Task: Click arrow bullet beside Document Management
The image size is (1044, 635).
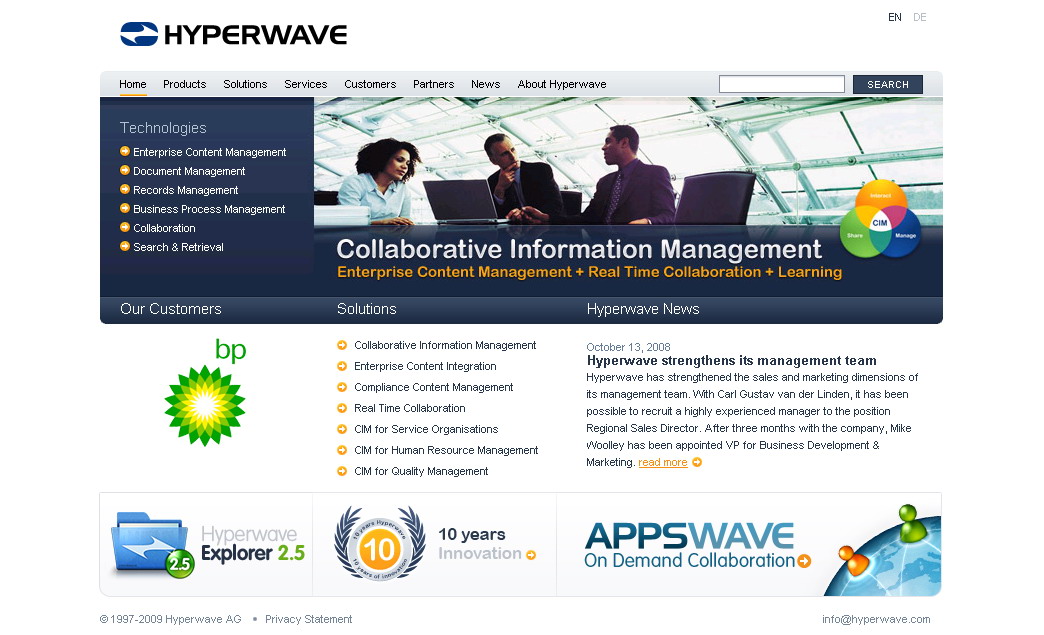Action: click(x=125, y=170)
